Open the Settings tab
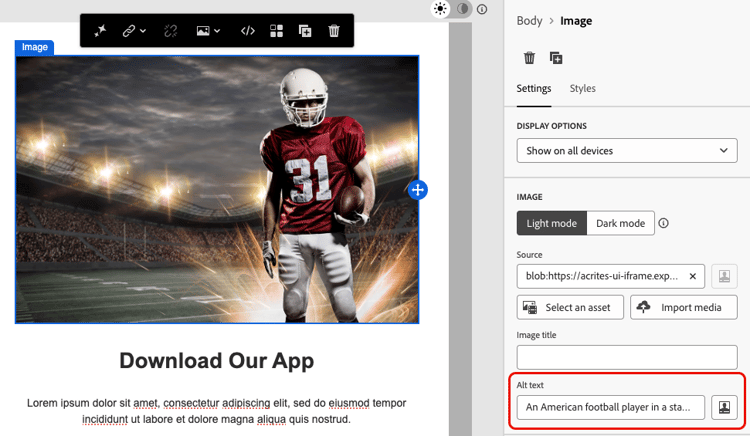The height and width of the screenshot is (436, 750). 534,88
